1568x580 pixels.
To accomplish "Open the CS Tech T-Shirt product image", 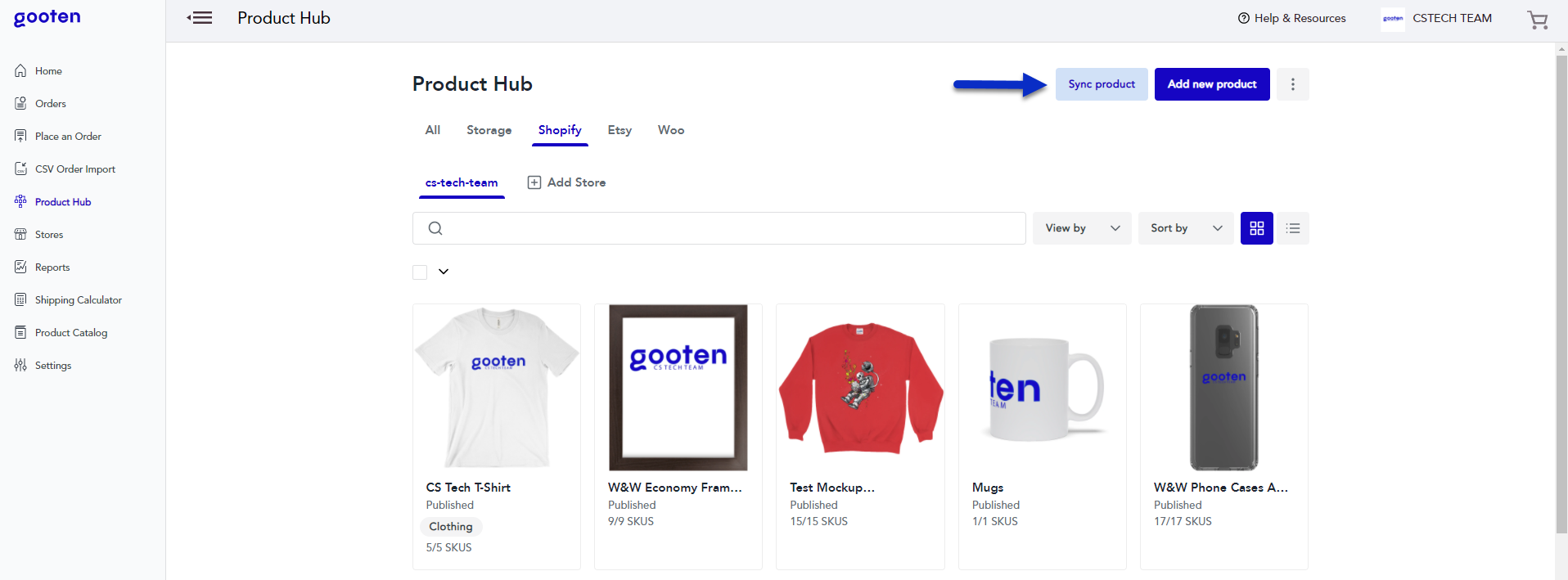I will (x=497, y=388).
